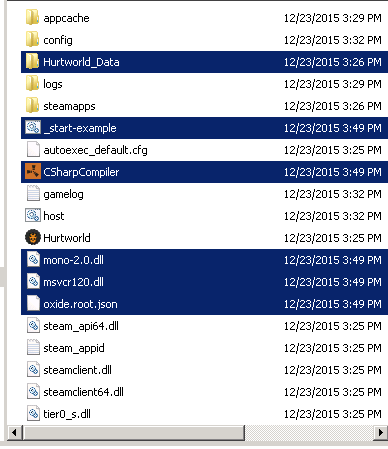This screenshot has width=388, height=449.
Task: Click the steam_appid file entry
Action: coord(74,348)
